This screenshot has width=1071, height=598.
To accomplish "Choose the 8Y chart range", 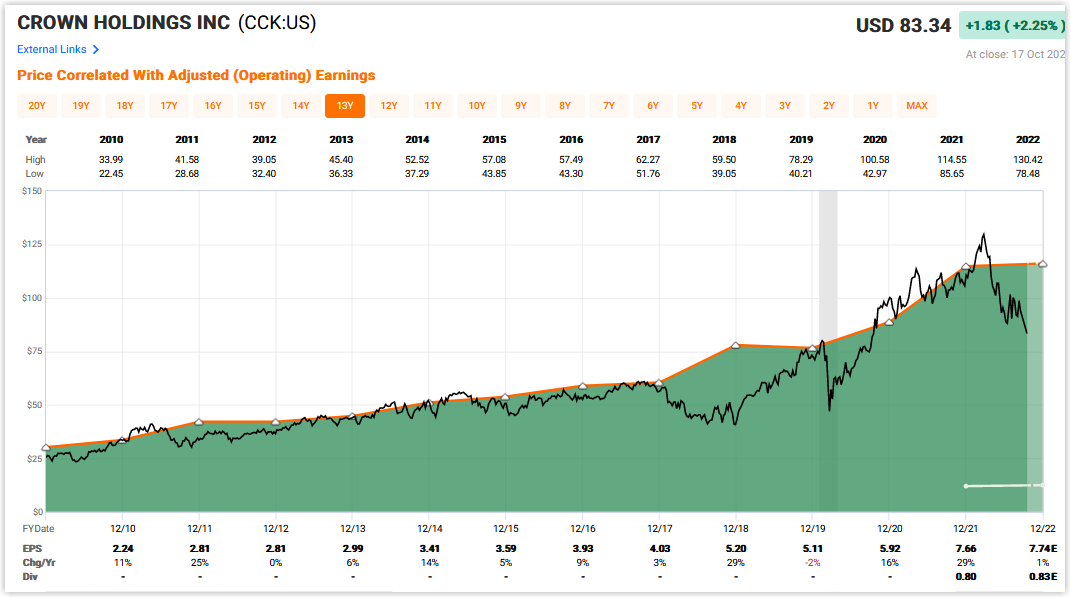I will (565, 106).
